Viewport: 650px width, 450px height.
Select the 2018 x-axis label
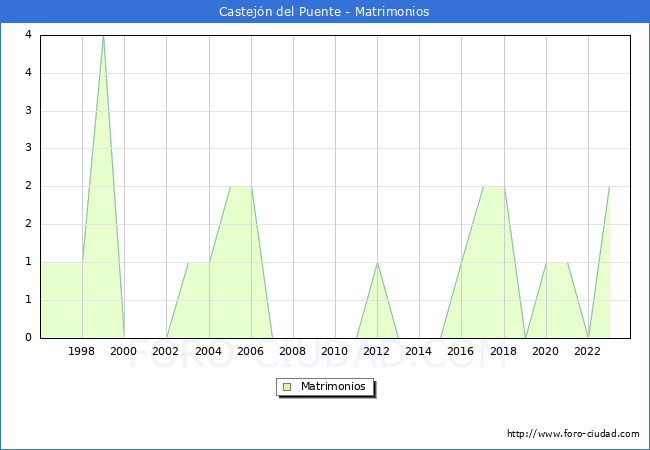[x=504, y=351]
